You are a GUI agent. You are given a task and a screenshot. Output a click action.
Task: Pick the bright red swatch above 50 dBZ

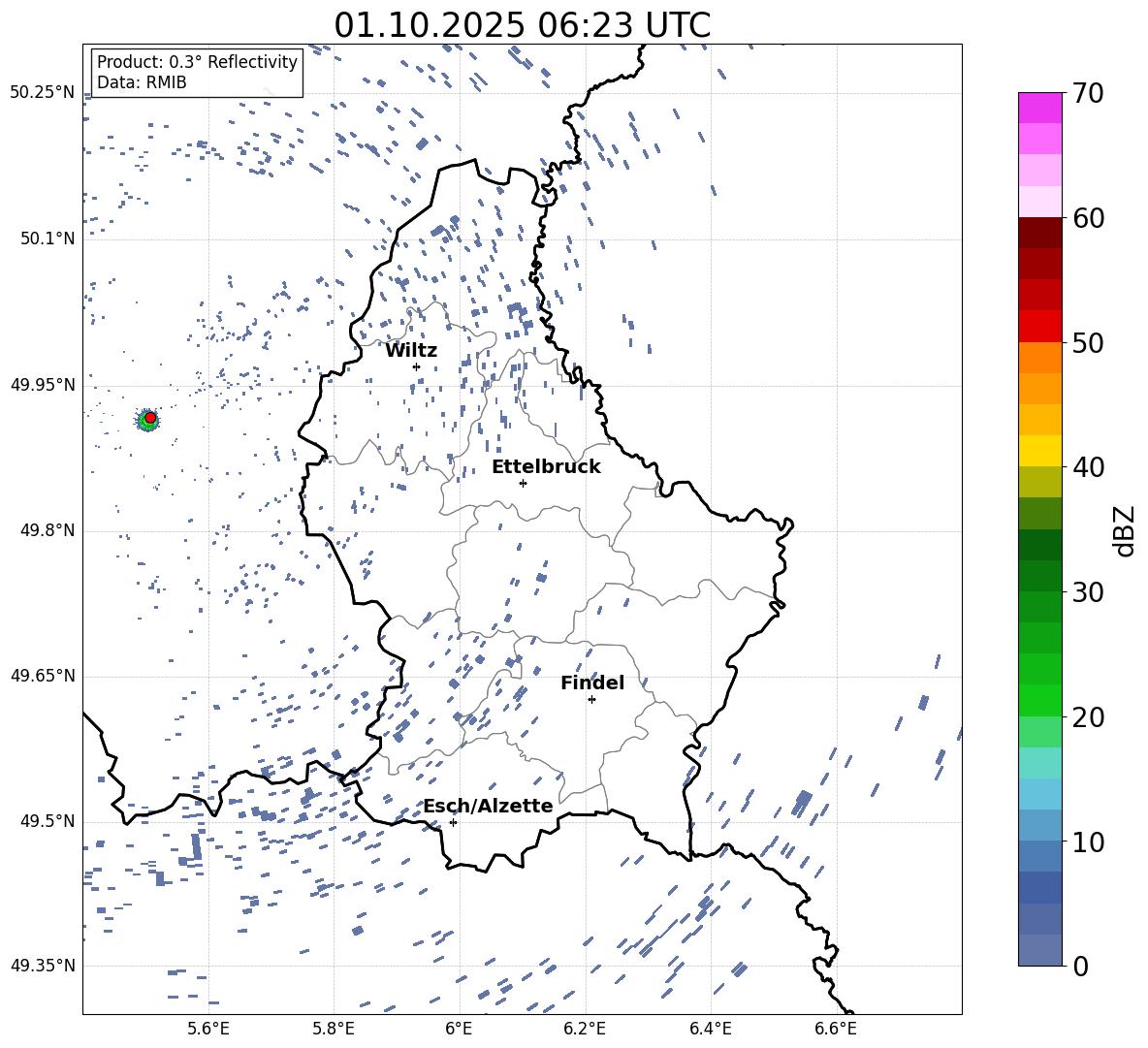click(x=1040, y=327)
